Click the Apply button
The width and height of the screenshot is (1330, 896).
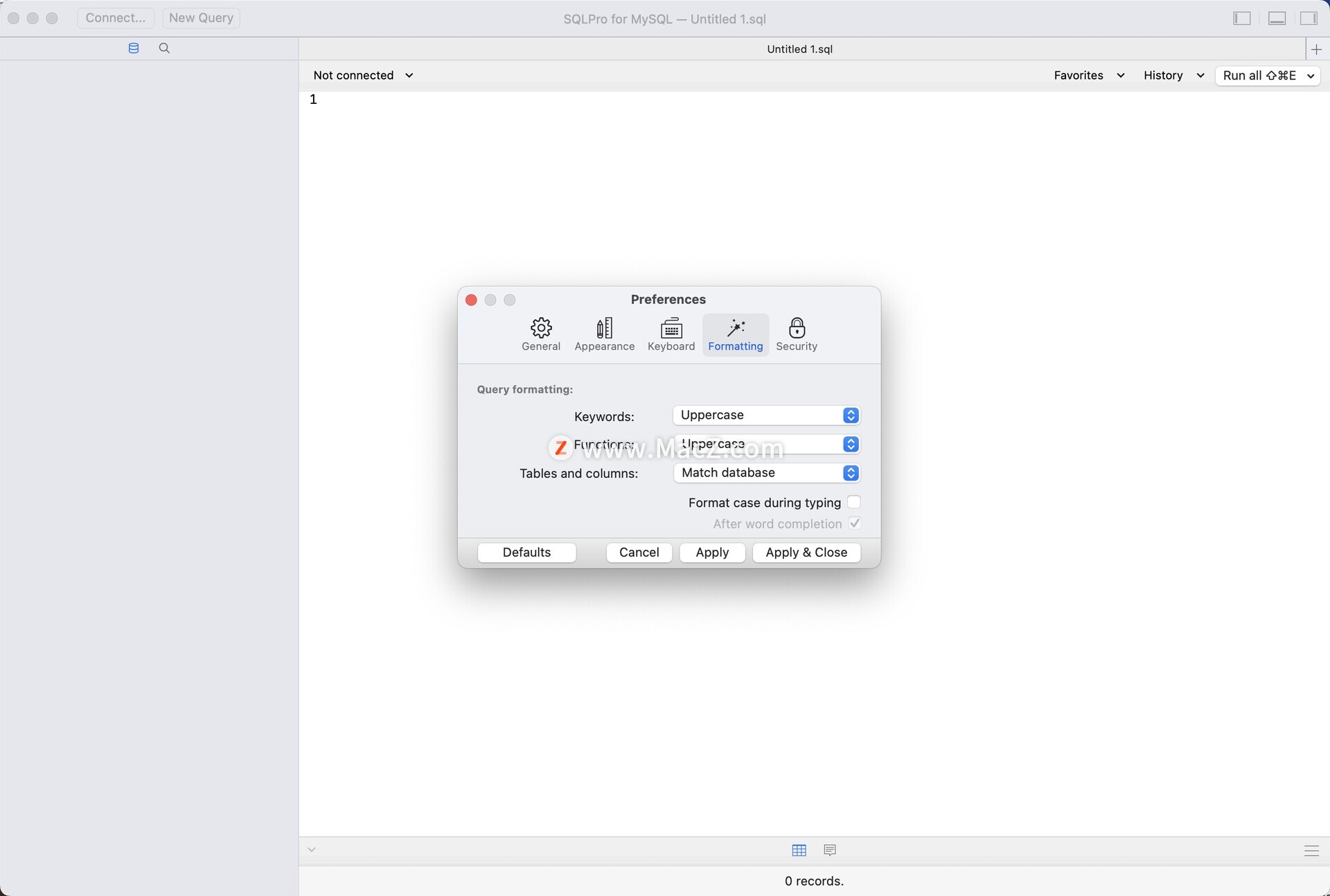coord(712,553)
